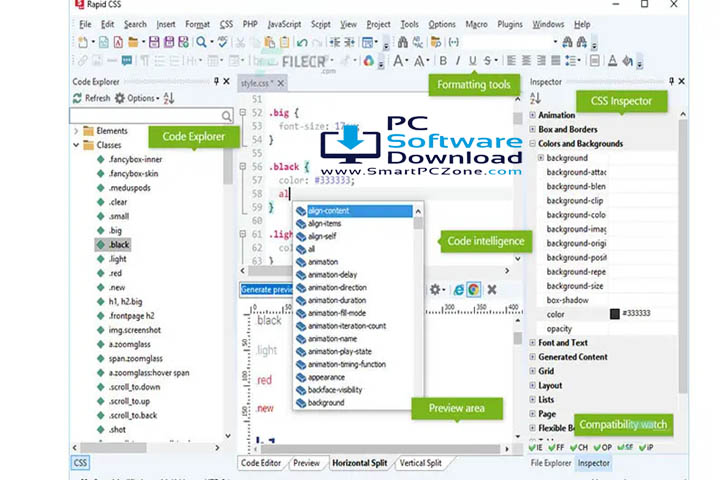Open the JavaScript menu
The image size is (720, 480).
coord(284,24)
